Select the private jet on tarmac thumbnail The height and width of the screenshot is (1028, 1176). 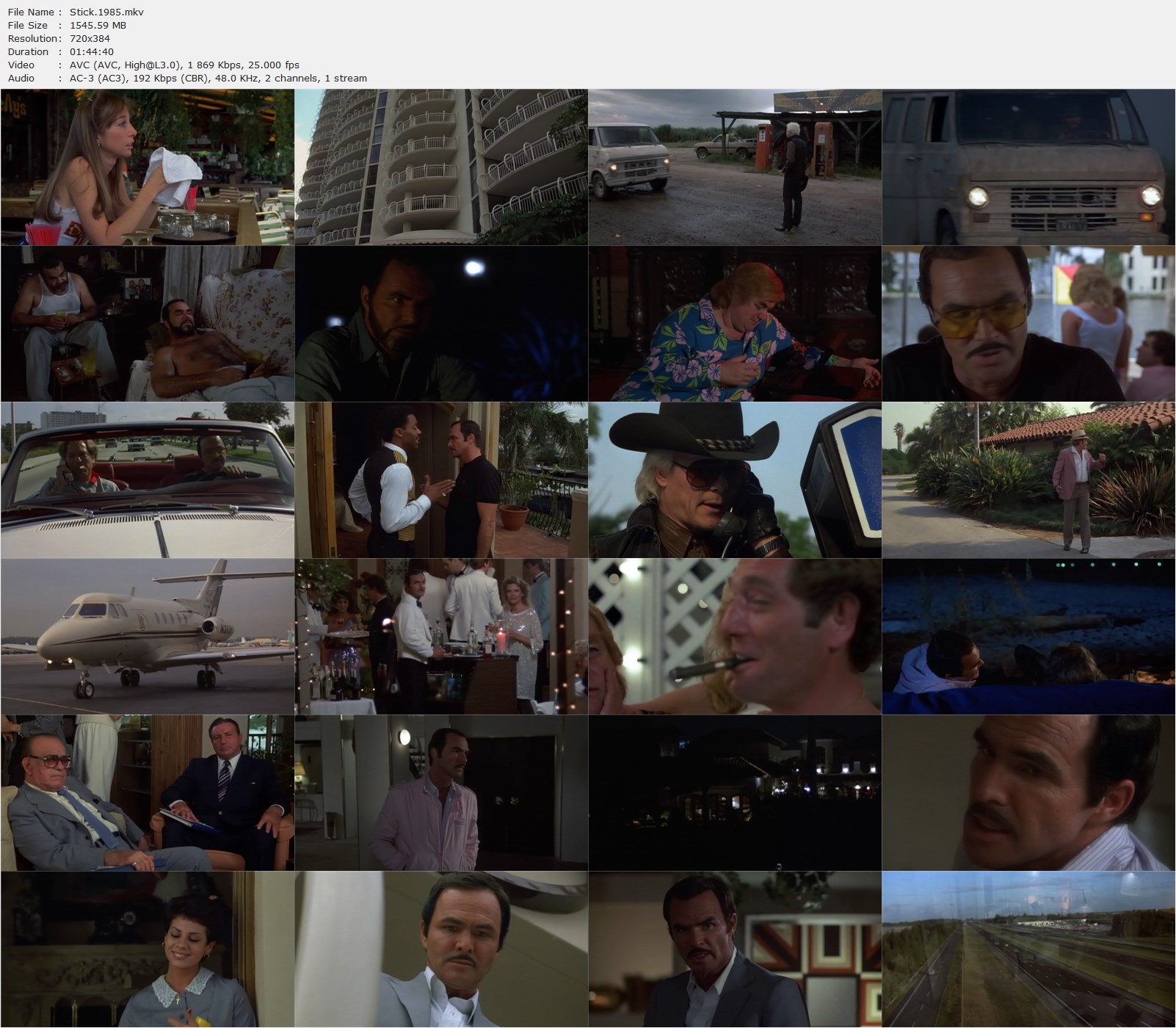pos(147,637)
